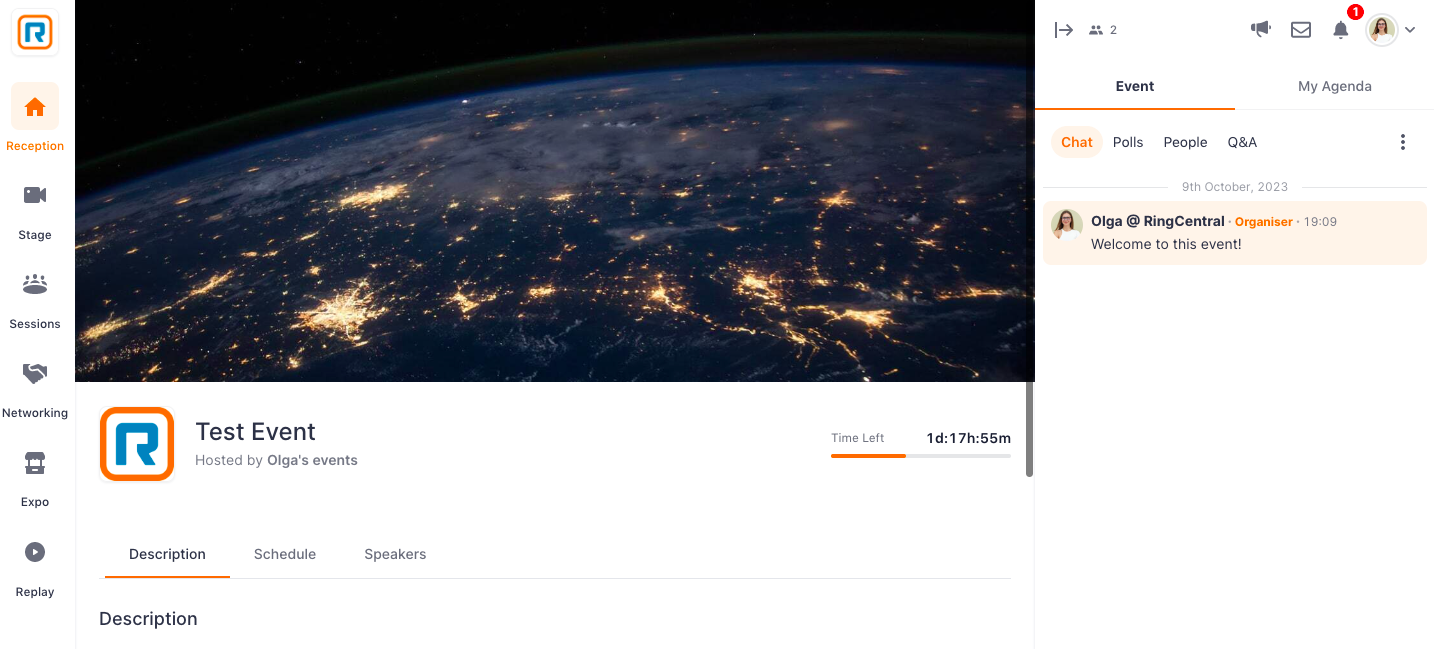Image resolution: width=1434 pixels, height=649 pixels.
Task: Click the page vertical scrollbar
Action: click(x=1030, y=430)
